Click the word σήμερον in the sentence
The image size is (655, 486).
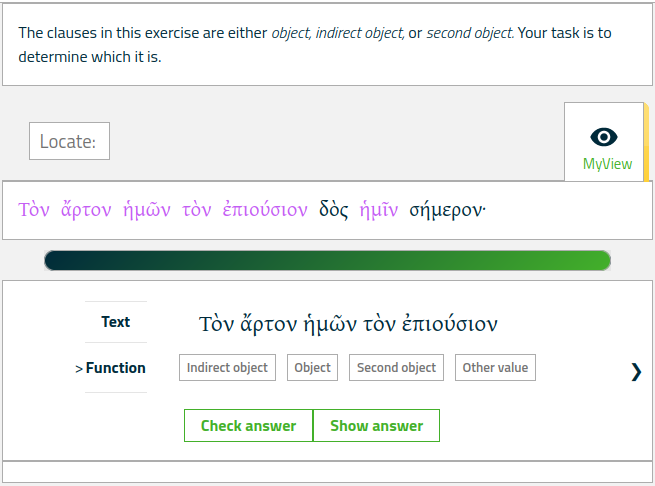coord(447,210)
